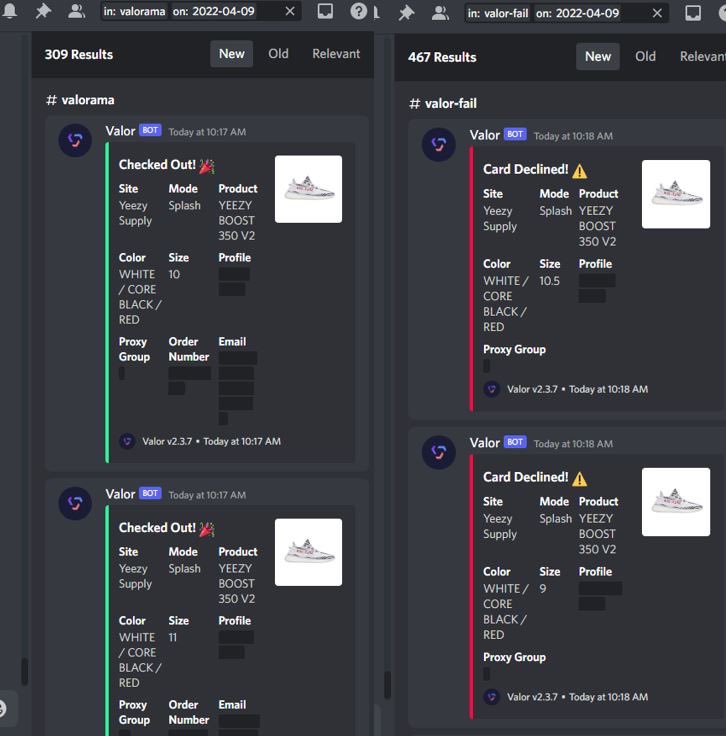Image resolution: width=726 pixels, height=736 pixels.
Task: Open the # valor-fail channel heading
Action: 443,103
